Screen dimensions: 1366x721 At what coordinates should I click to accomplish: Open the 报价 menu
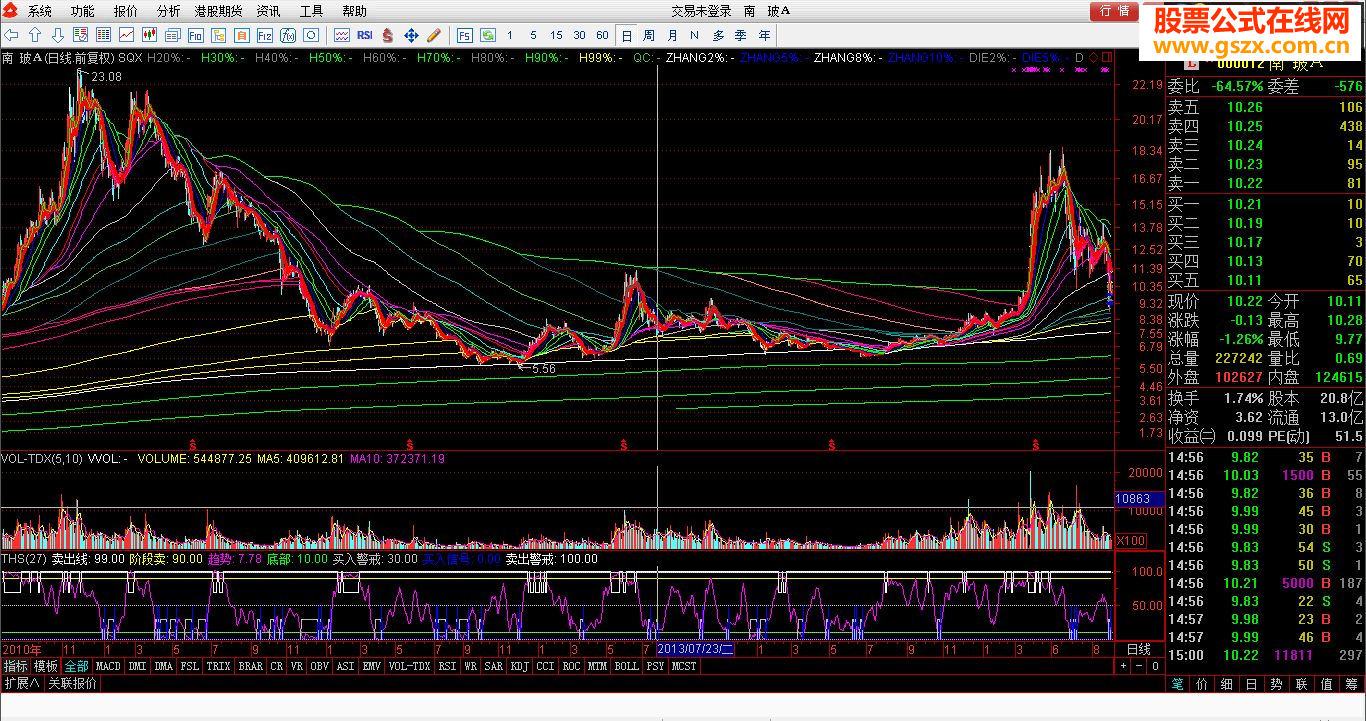coord(126,11)
